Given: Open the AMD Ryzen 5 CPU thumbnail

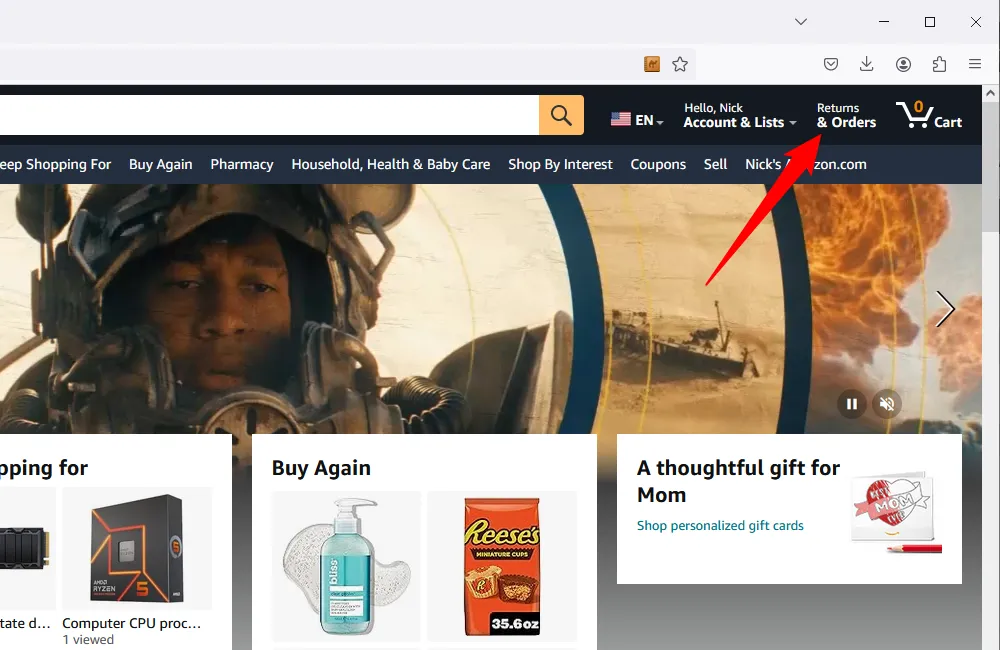Looking at the screenshot, I should (x=137, y=548).
